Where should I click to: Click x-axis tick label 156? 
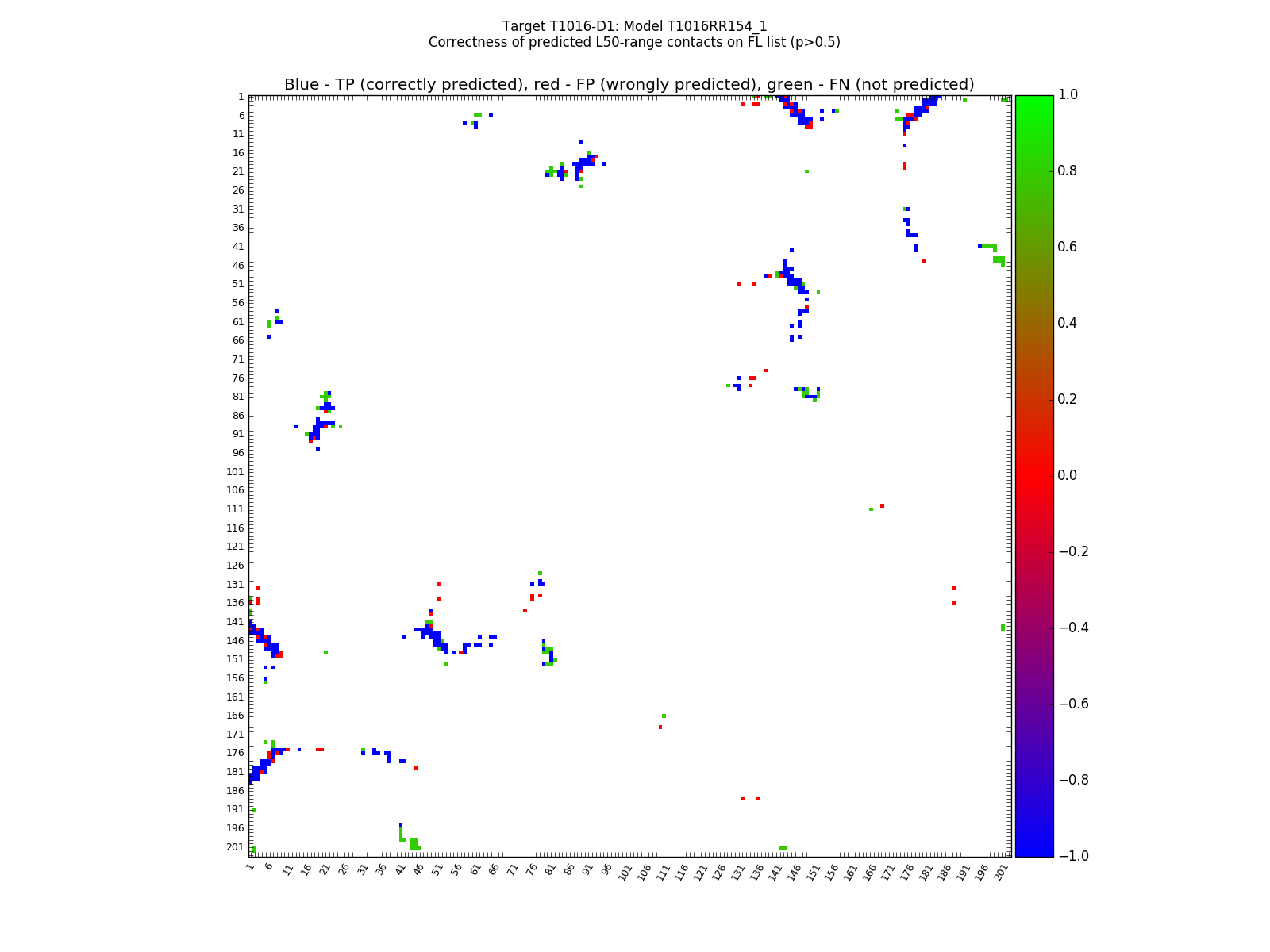coord(832,873)
